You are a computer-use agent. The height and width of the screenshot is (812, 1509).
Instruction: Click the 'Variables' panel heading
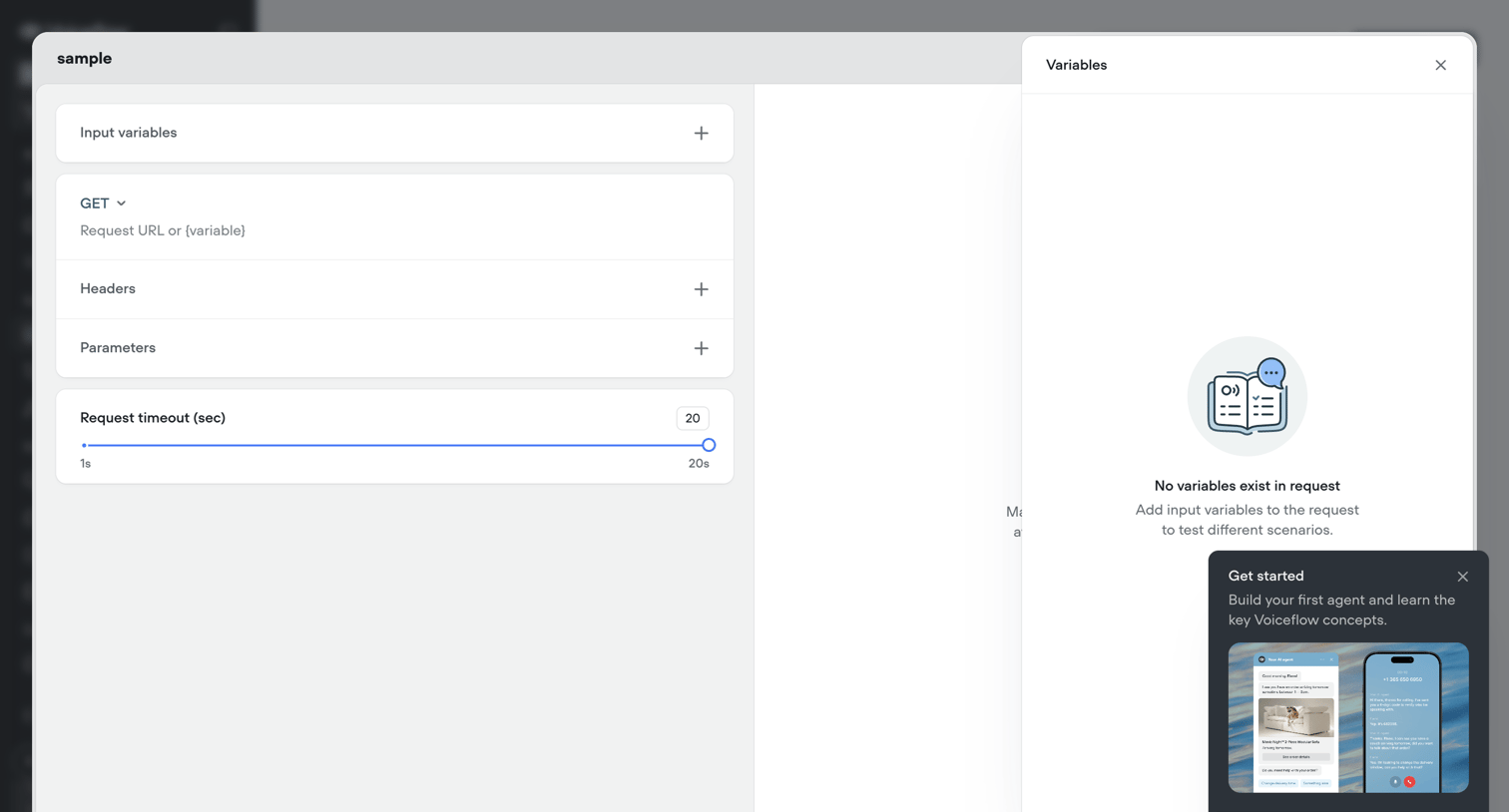1076,65
